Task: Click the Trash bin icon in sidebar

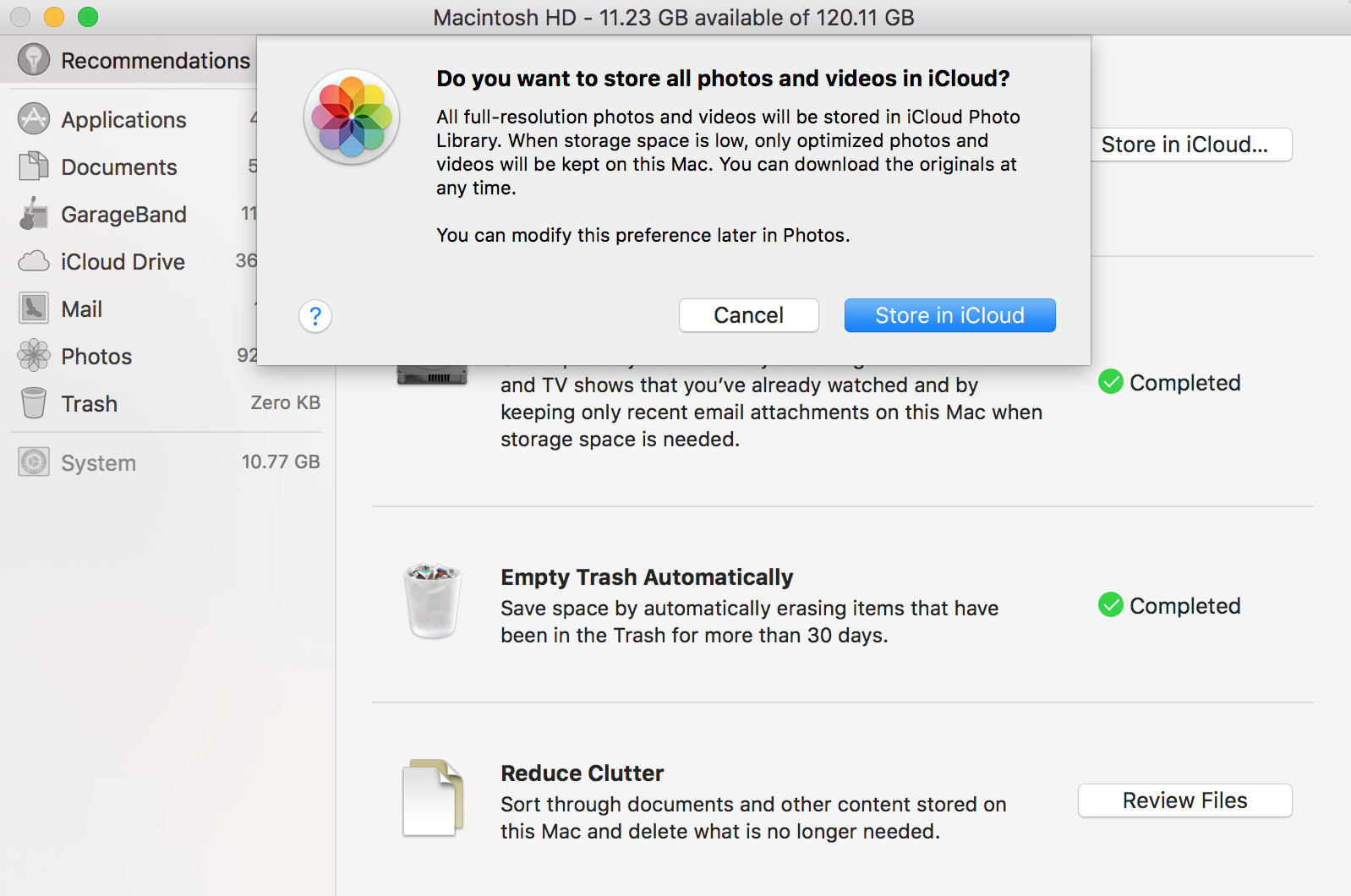Action: click(34, 403)
